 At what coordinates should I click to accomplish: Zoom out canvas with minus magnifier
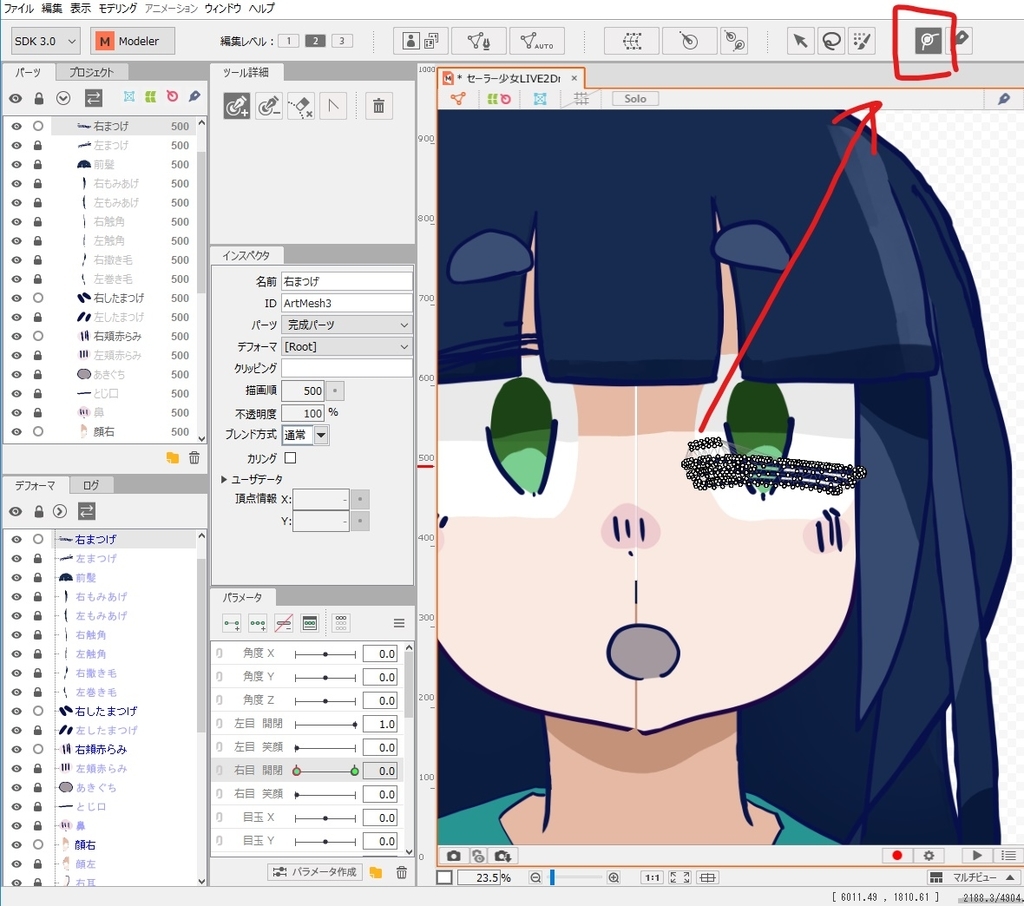[536, 877]
